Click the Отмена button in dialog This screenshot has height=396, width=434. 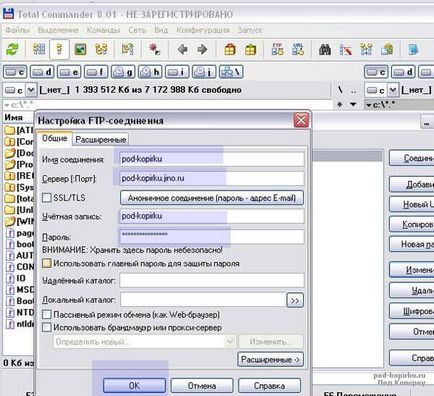coord(202,386)
